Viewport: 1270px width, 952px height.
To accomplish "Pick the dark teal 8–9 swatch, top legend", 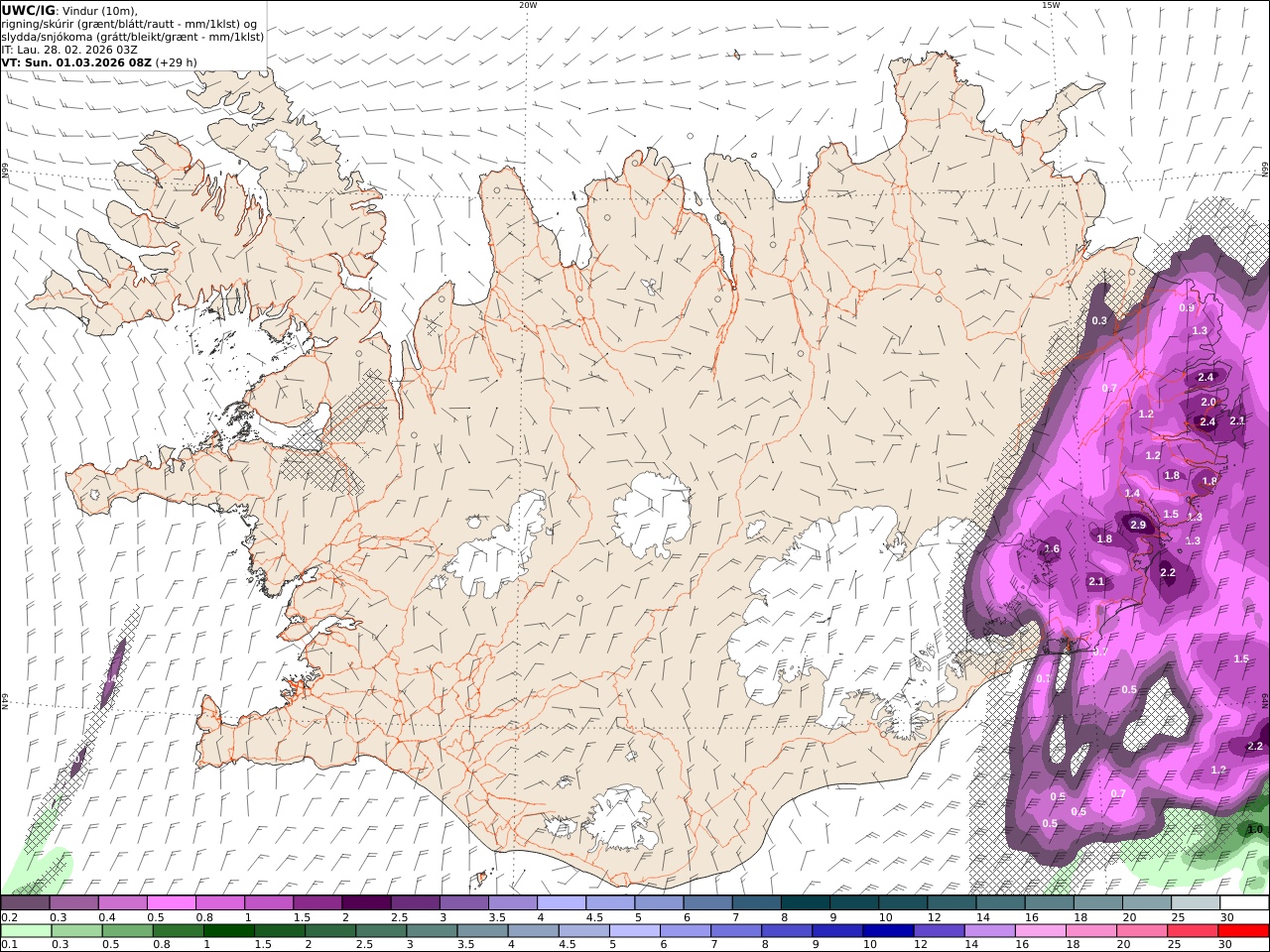I will click(806, 903).
